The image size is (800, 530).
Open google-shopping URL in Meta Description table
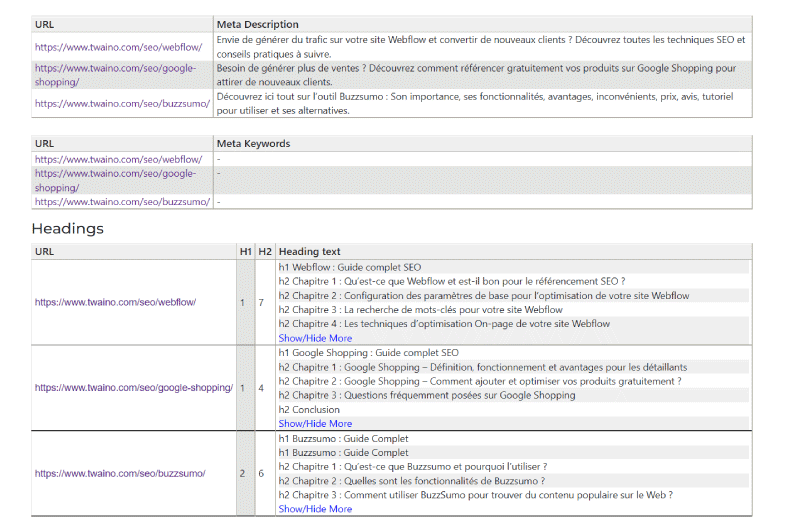coord(115,75)
